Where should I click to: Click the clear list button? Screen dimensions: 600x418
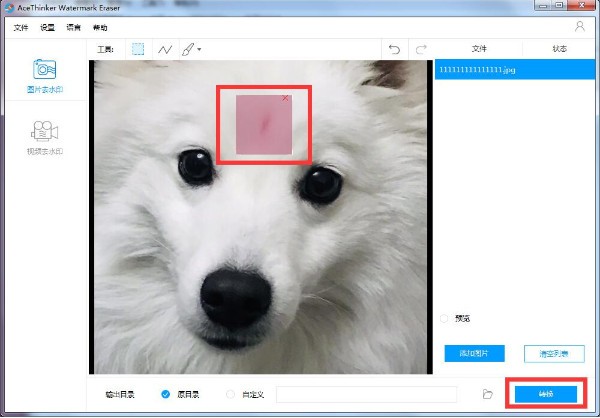(554, 354)
